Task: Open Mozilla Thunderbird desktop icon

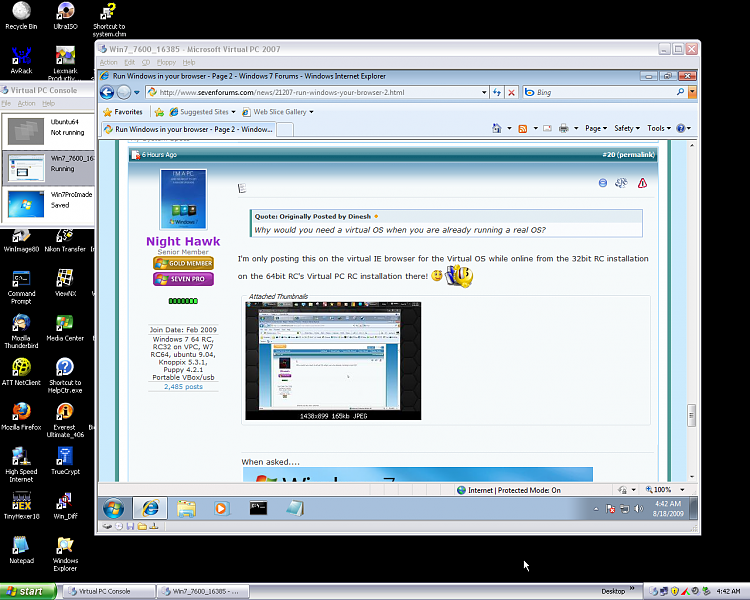Action: click(21, 331)
